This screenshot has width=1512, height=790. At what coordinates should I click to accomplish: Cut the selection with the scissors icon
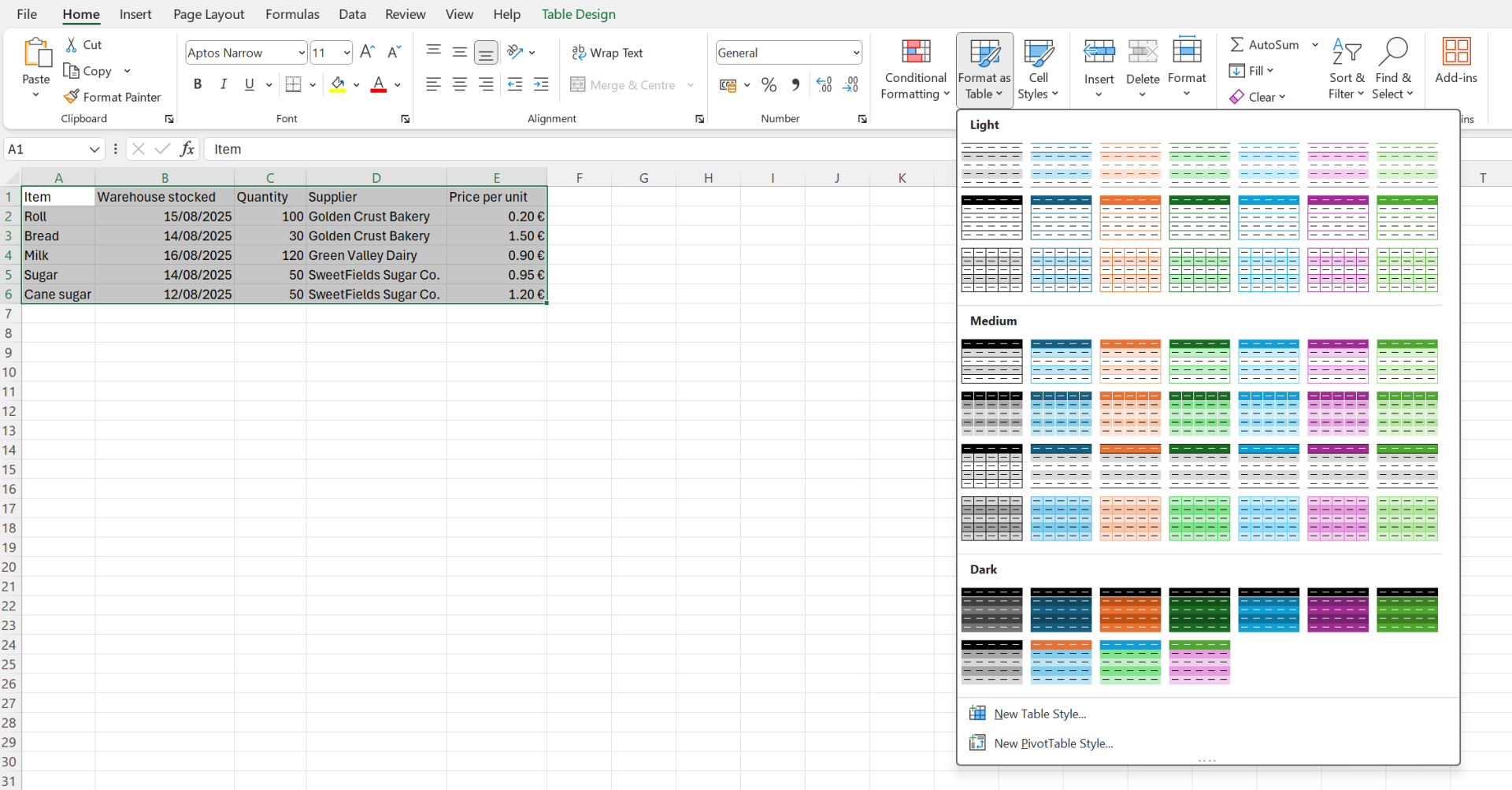[x=72, y=45]
